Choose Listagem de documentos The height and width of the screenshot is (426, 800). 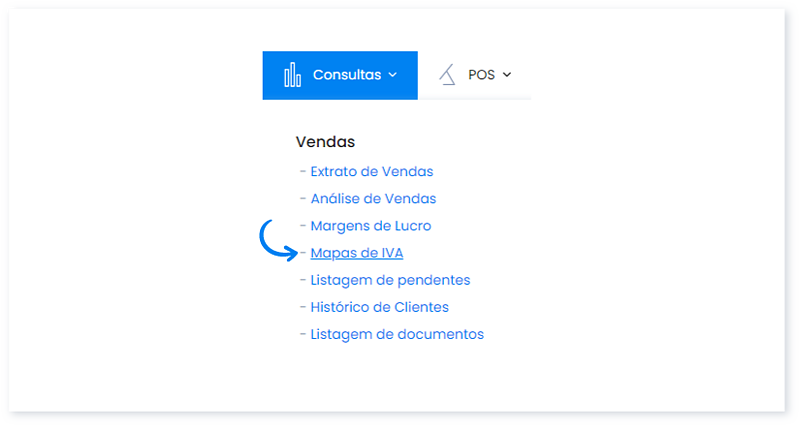point(397,334)
